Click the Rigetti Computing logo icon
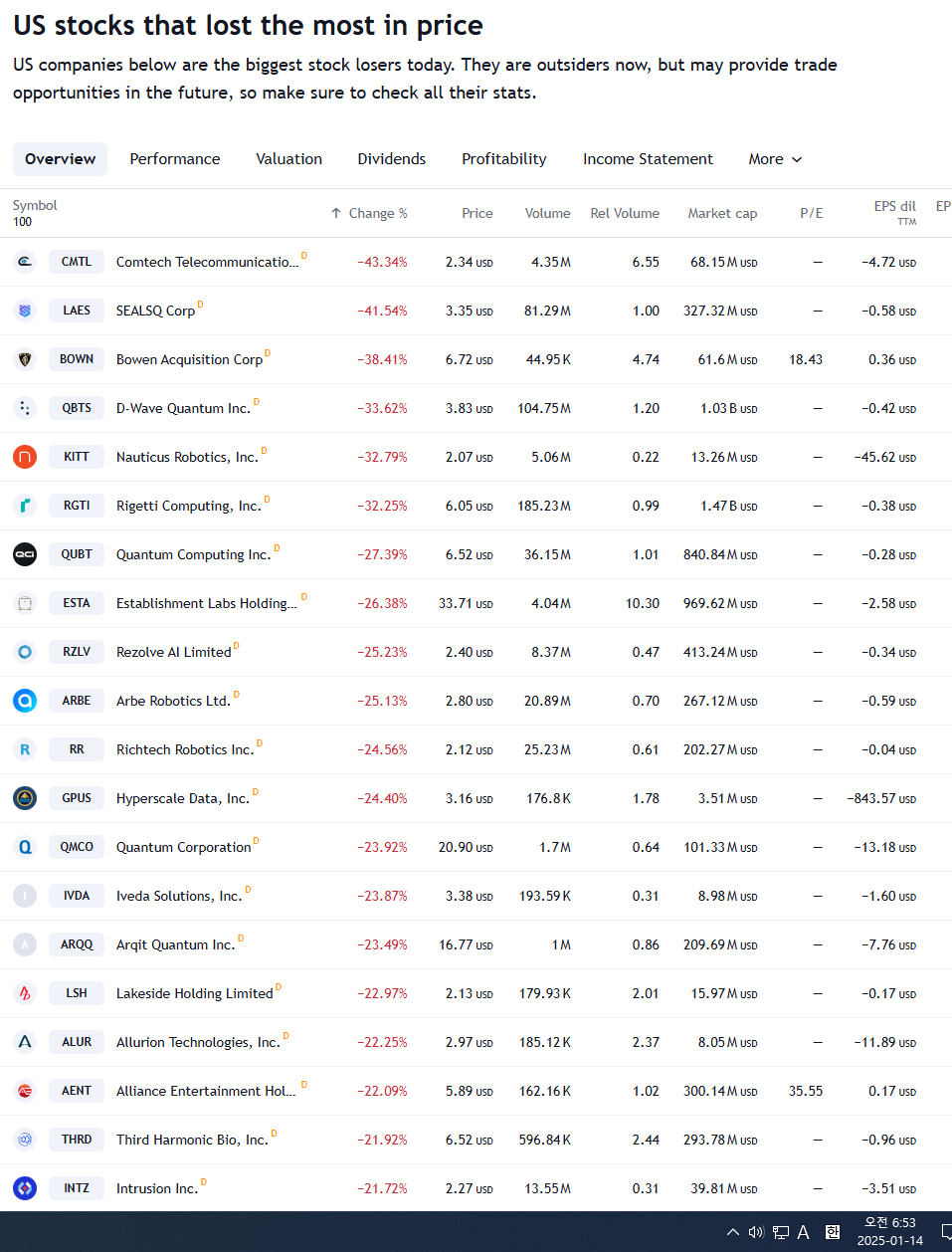952x1252 pixels. pos(25,506)
